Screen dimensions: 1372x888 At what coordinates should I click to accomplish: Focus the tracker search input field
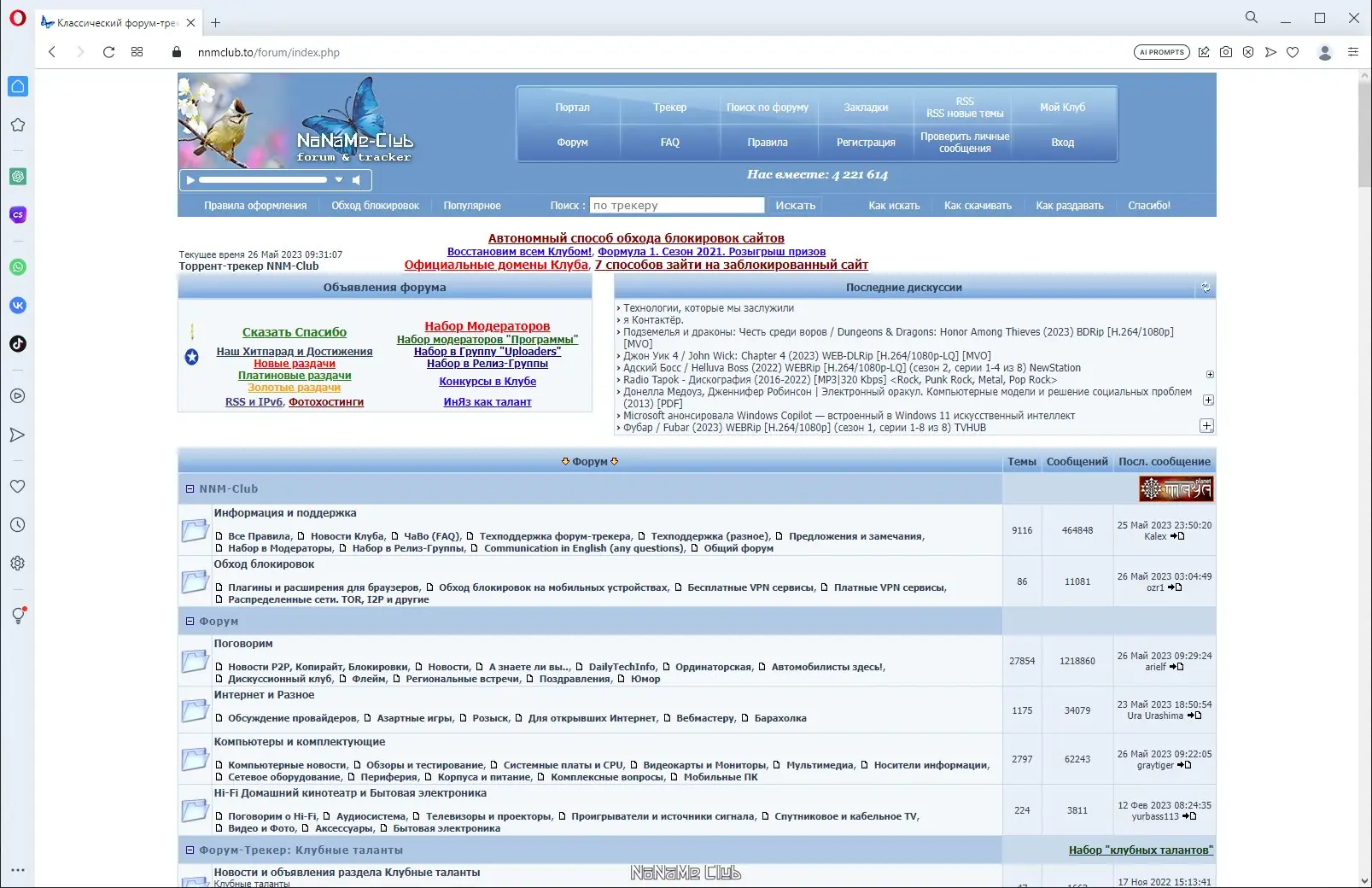tap(677, 206)
